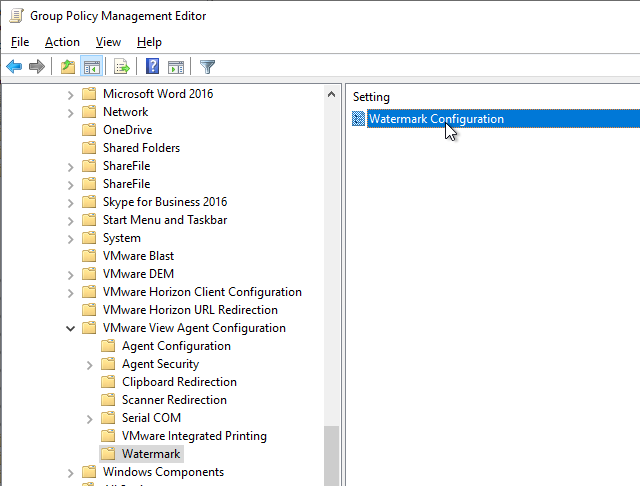This screenshot has width=640, height=486.
Task: Click the Agent Configuration folder icon
Action: [108, 346]
